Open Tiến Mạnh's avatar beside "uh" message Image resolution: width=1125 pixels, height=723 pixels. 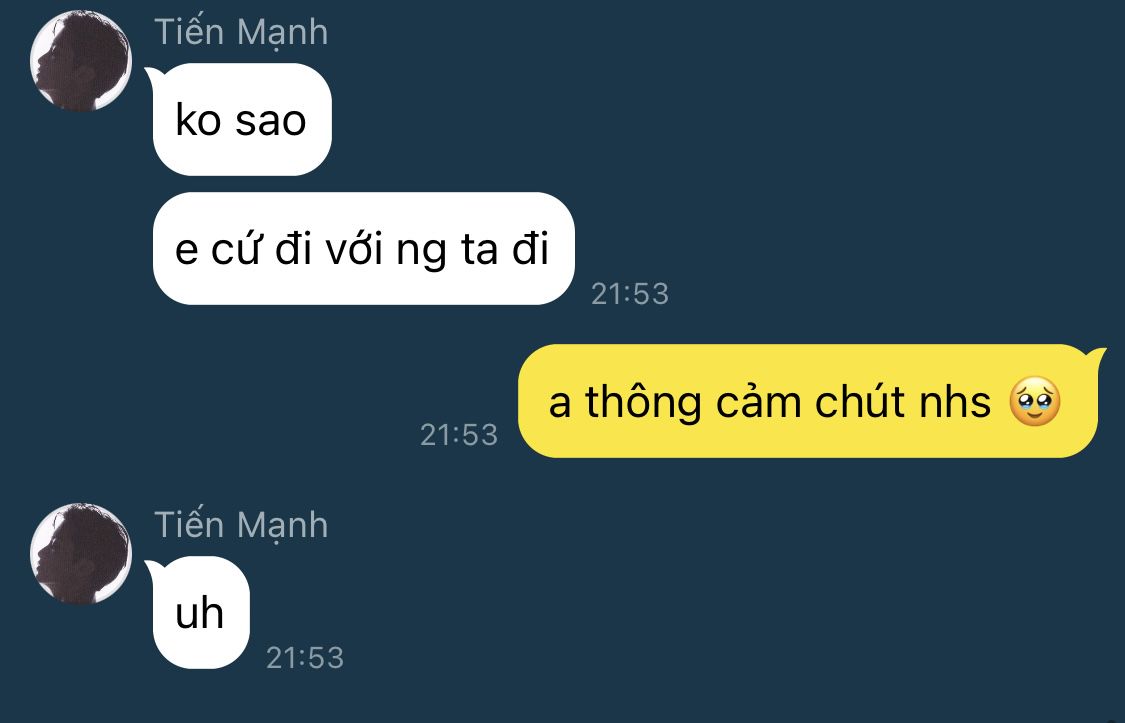point(80,554)
